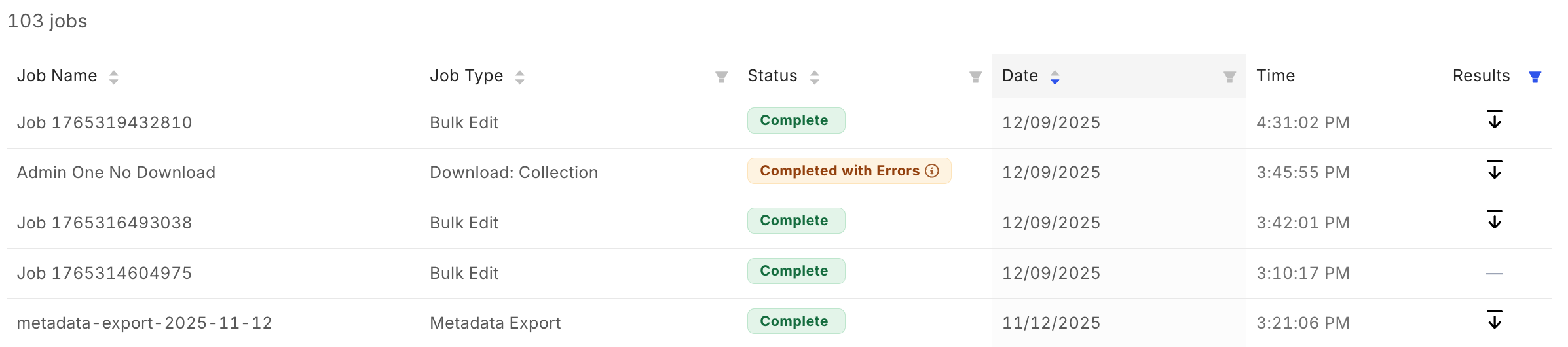Click info icon on Completed with Errors

[931, 171]
